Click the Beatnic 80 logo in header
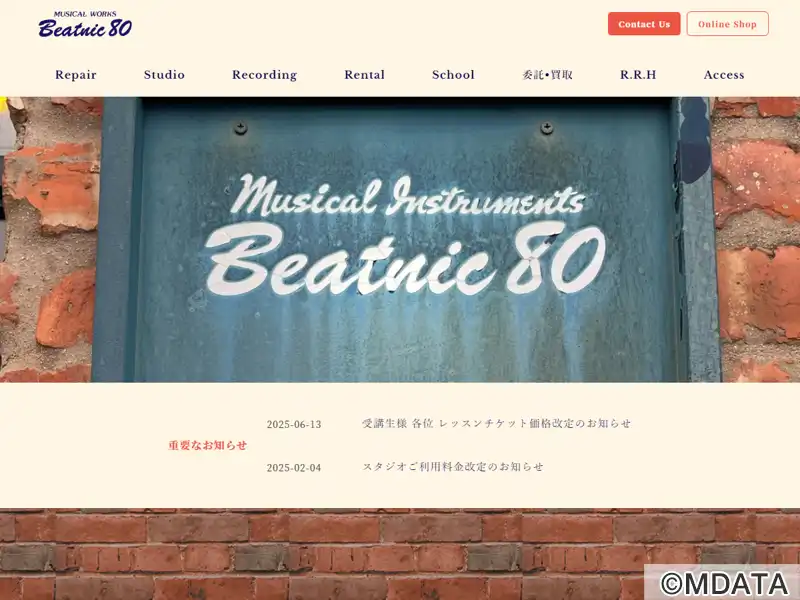 tap(85, 25)
